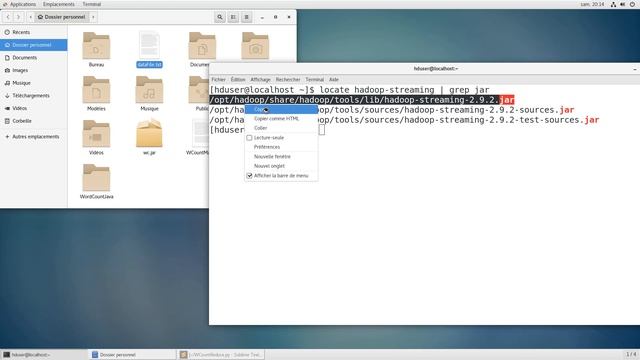Switch to Dossier personnel taskbar entry
Image resolution: width=640 pixels, height=360 pixels.
(131, 355)
